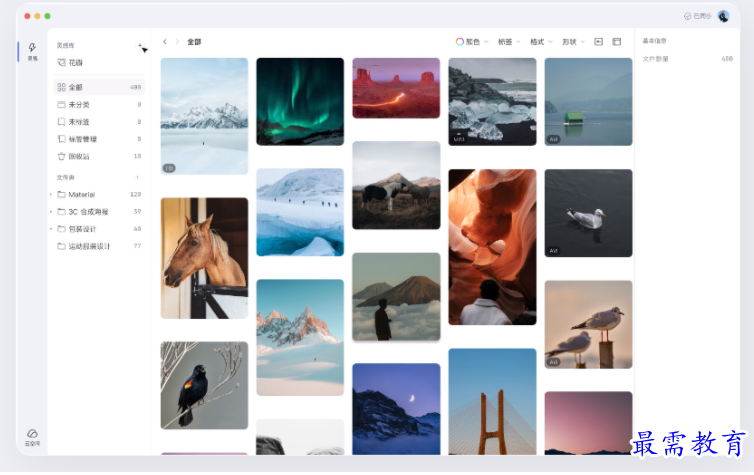Select the 全部 category
The image size is (754, 475).
(99, 87)
